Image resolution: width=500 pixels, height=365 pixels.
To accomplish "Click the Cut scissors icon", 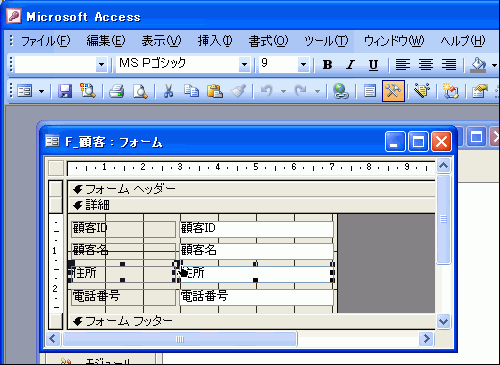I will pyautogui.click(x=168, y=91).
